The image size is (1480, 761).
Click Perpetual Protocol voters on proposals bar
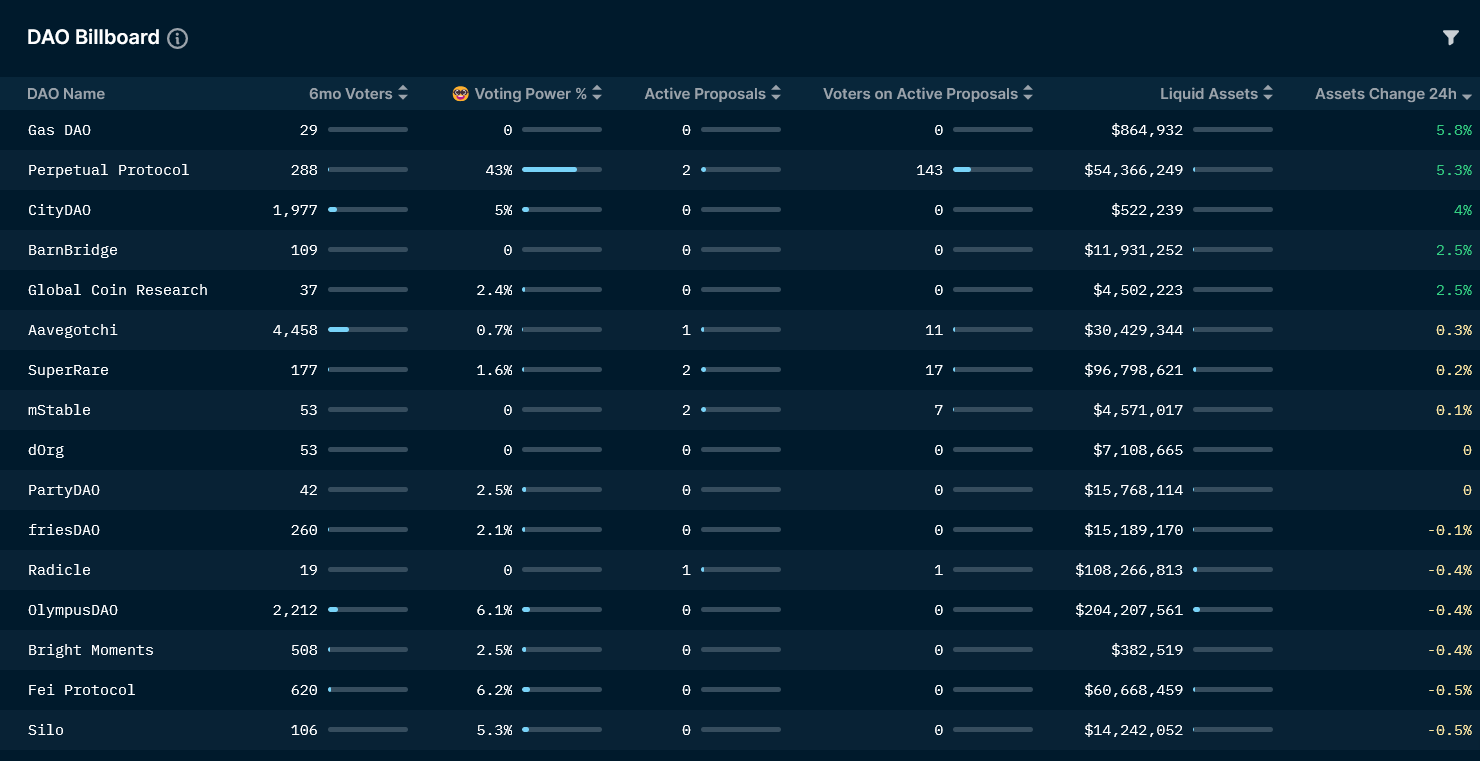993,170
